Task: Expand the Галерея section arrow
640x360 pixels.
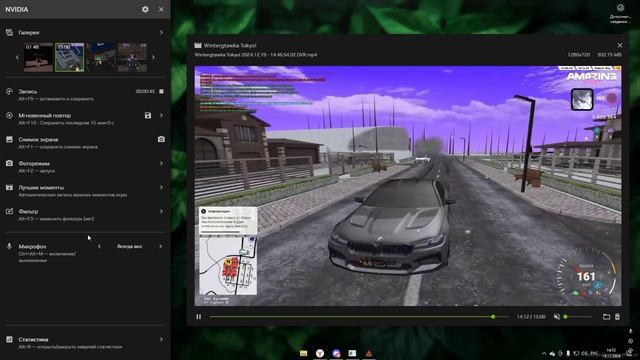Action: (x=161, y=32)
